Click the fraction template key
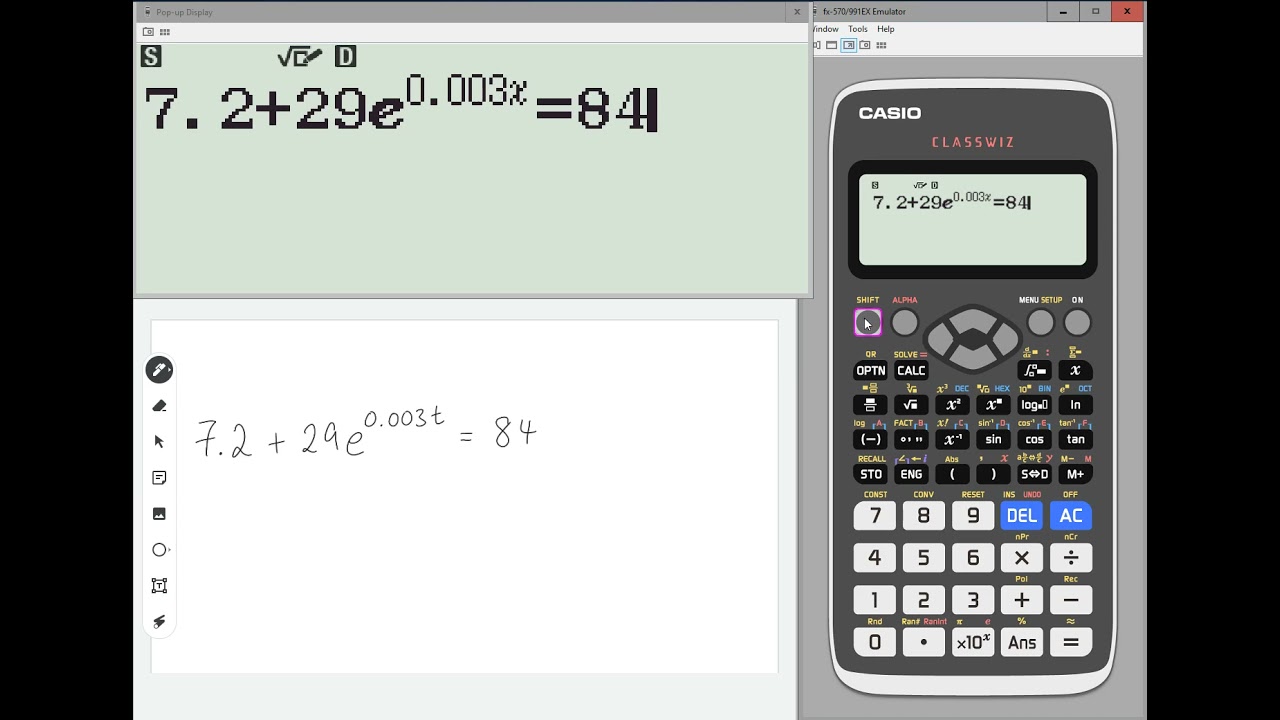 click(871, 405)
